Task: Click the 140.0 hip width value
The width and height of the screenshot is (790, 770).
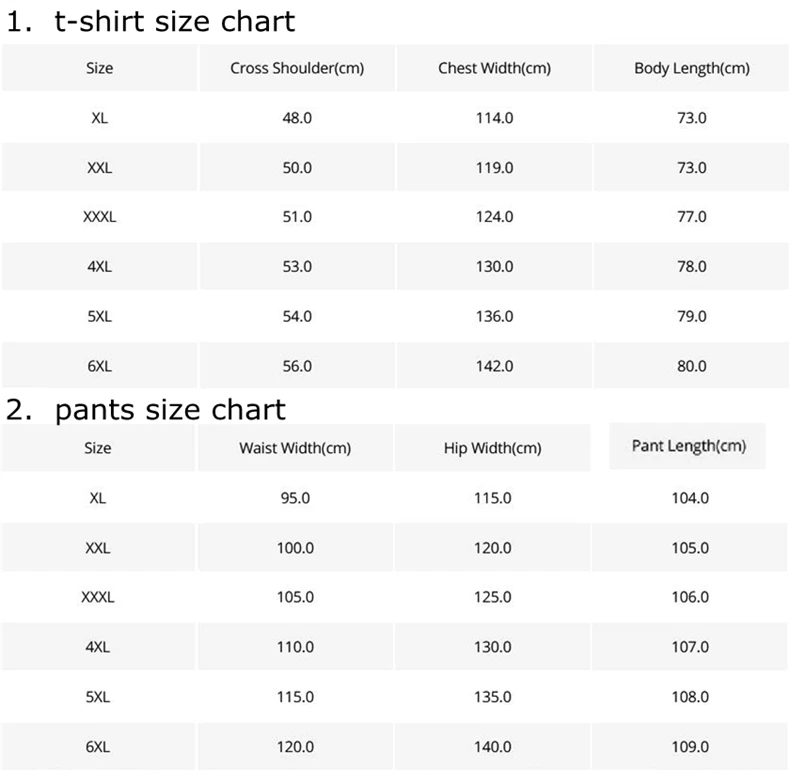Action: click(492, 746)
